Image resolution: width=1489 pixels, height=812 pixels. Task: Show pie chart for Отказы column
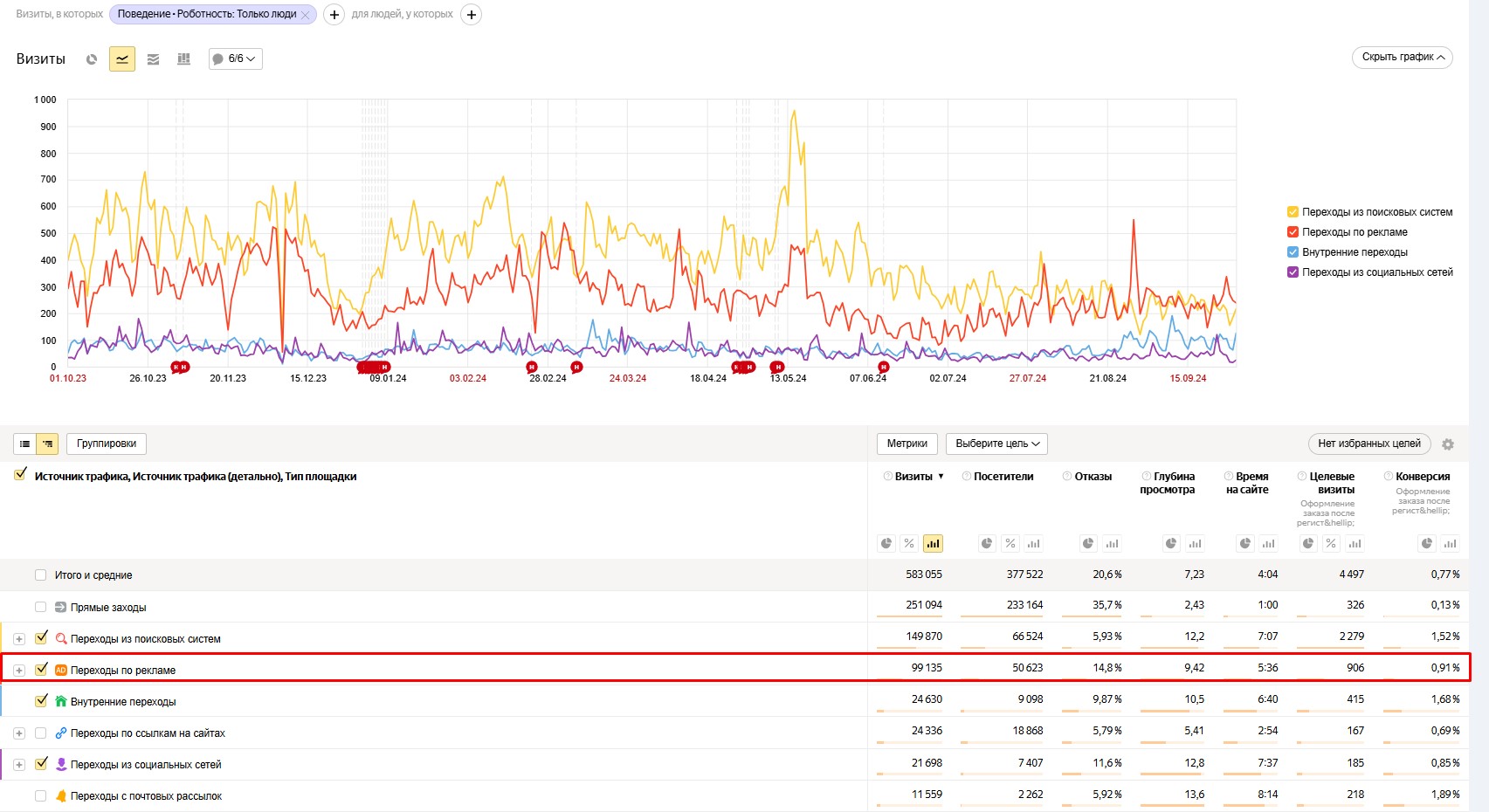[1088, 544]
